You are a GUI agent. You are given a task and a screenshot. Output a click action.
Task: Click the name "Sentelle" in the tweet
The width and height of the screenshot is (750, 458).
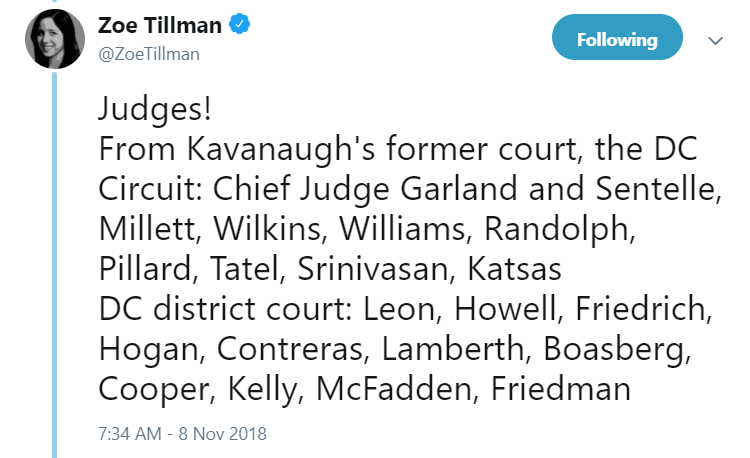point(658,189)
